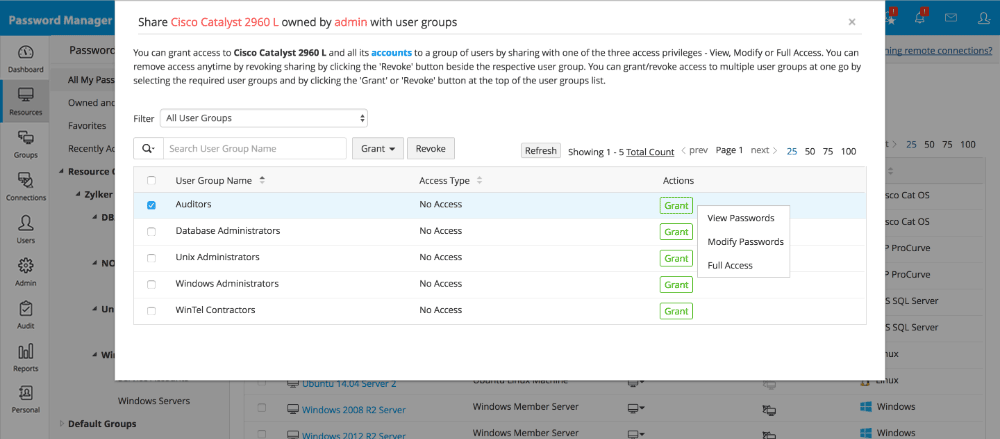Screen dimensions: 1000x439
Task: Go to Groups in the sidebar
Action: click(26, 143)
